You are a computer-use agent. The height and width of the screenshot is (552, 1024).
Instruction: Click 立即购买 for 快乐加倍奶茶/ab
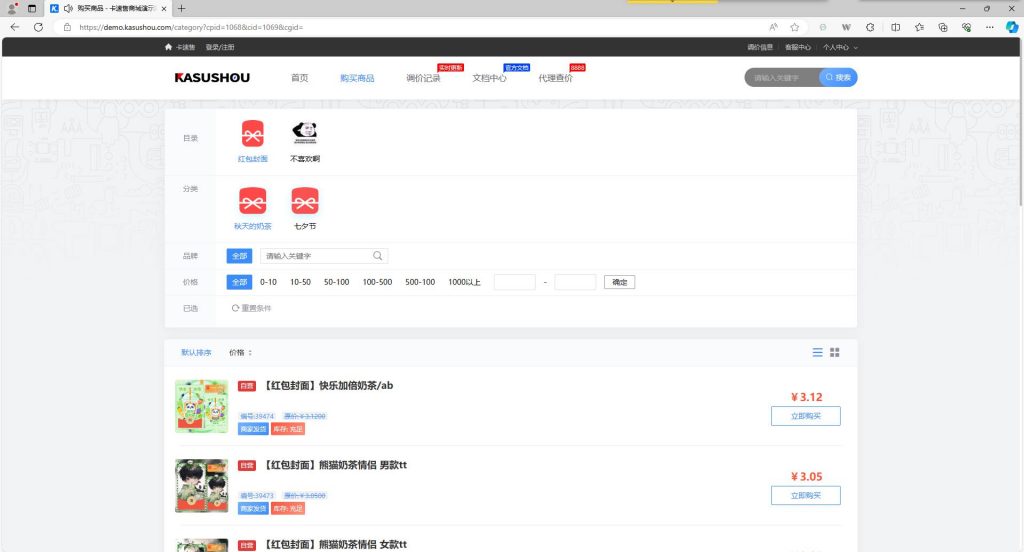pos(806,416)
